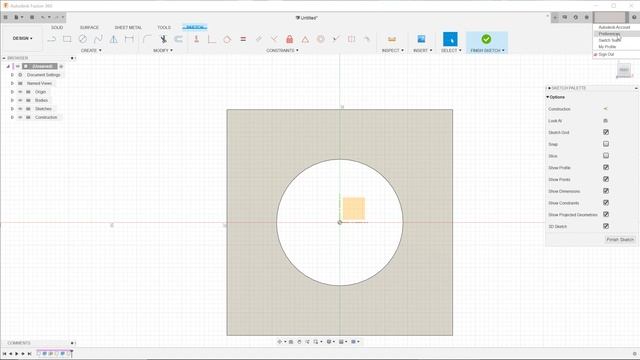Expand the Sketches tree node
Image resolution: width=640 pixels, height=360 pixels.
click(12, 109)
